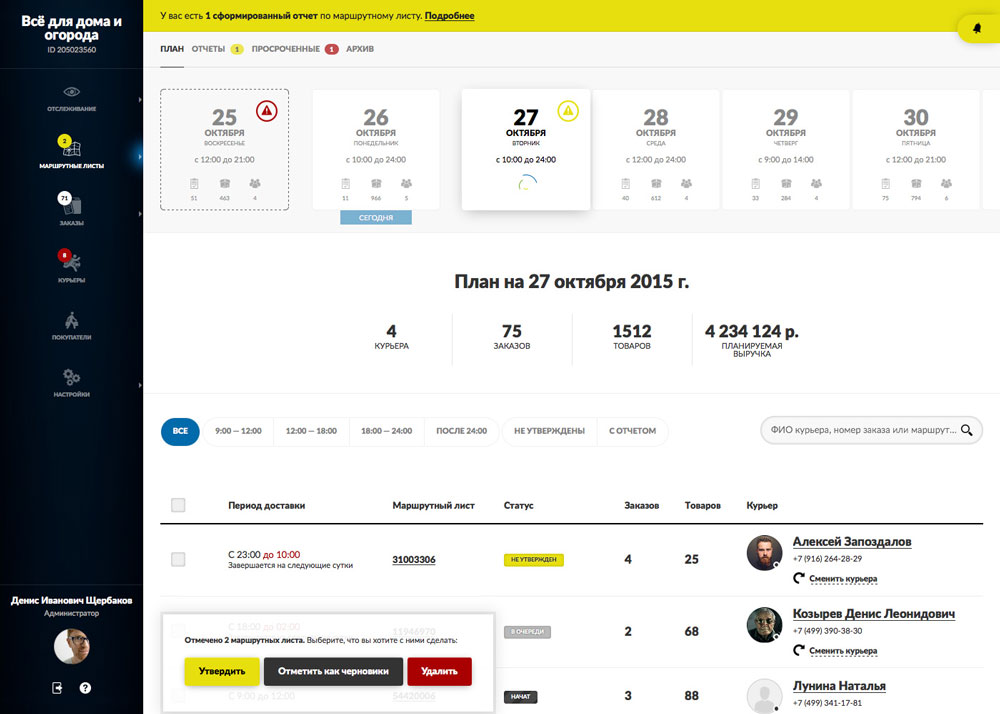The width and height of the screenshot is (1000, 714).
Task: Click the orders clipboard icon on 28 October card
Action: (x=626, y=184)
